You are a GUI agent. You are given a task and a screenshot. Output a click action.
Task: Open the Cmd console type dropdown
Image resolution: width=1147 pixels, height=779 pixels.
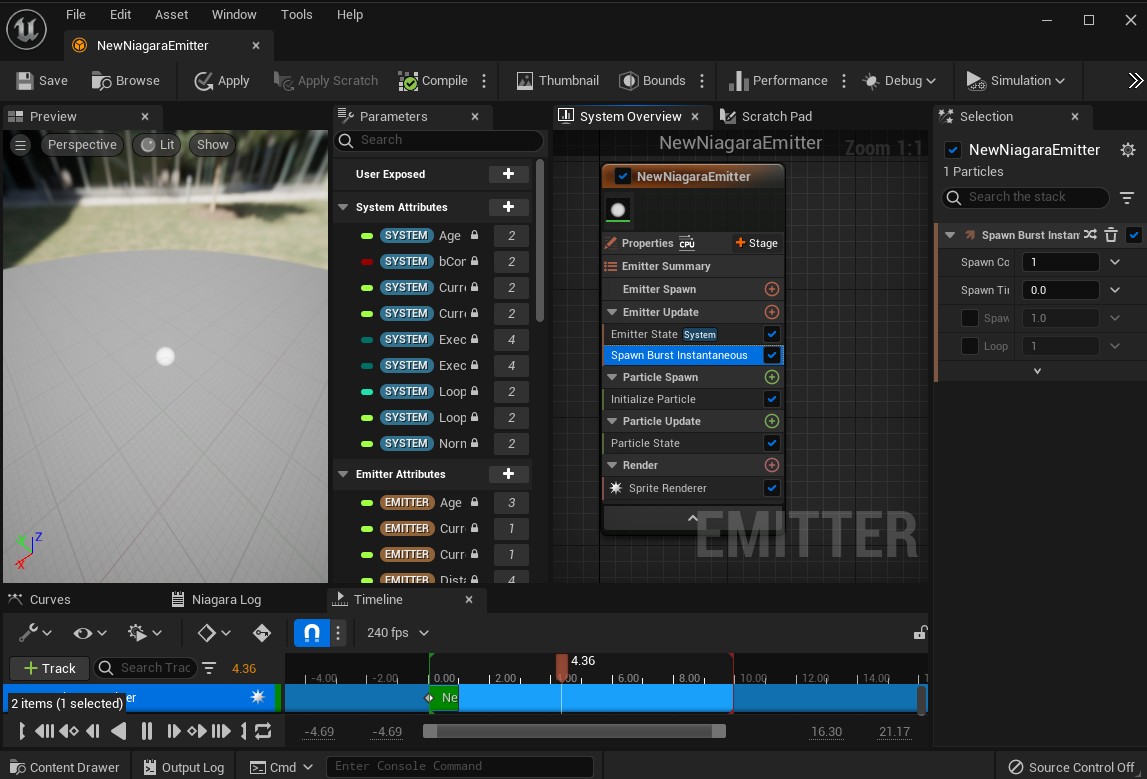point(282,767)
